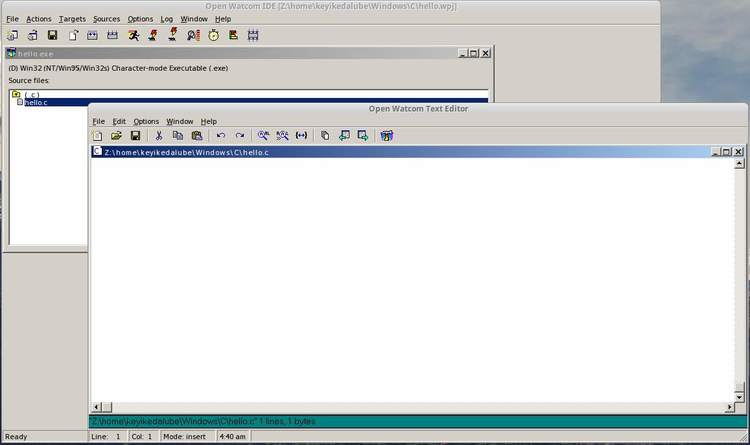
Task: Click the last colorful icon in editor toolbar
Action: click(386, 136)
